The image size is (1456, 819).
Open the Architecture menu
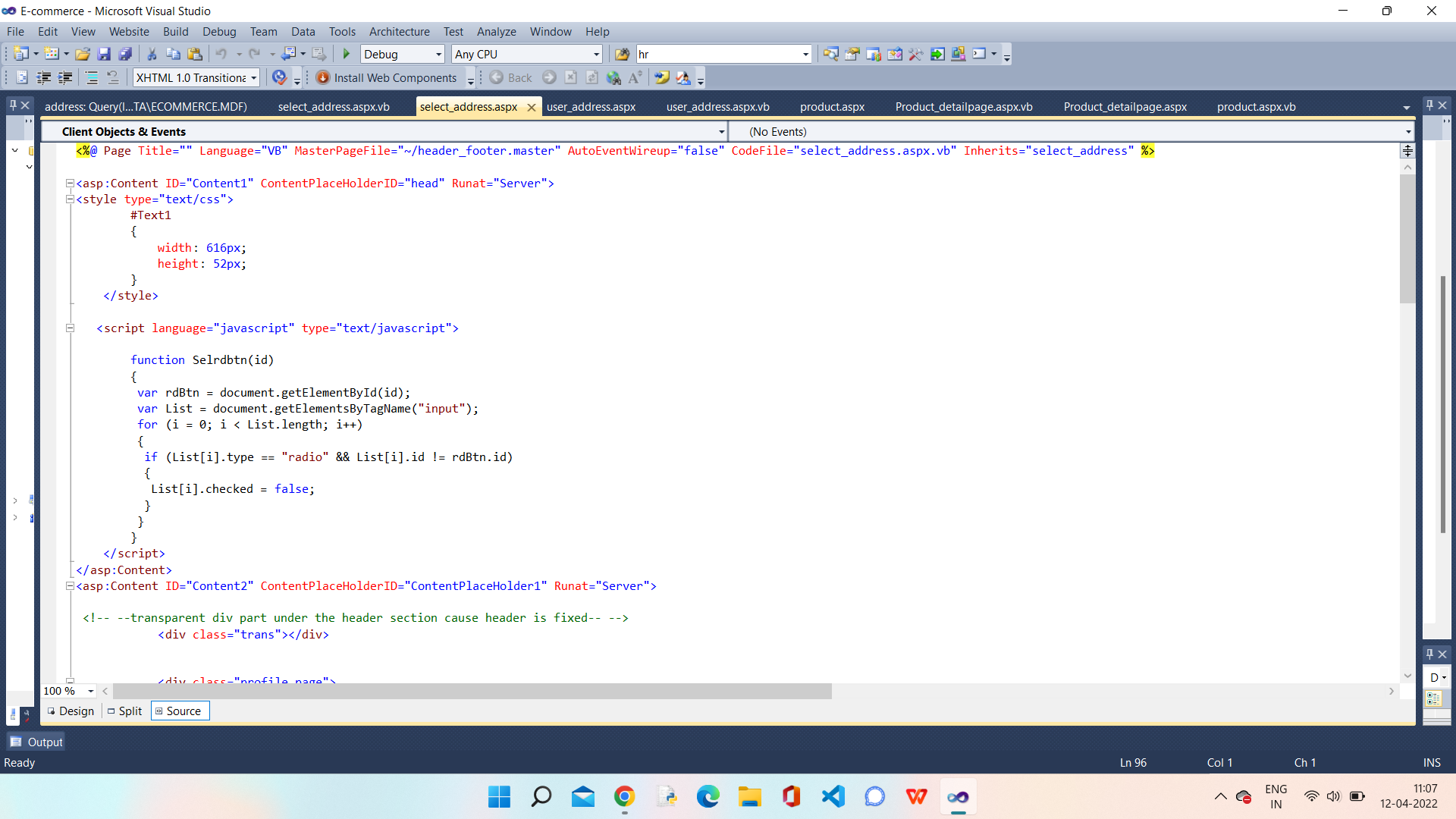[x=399, y=31]
